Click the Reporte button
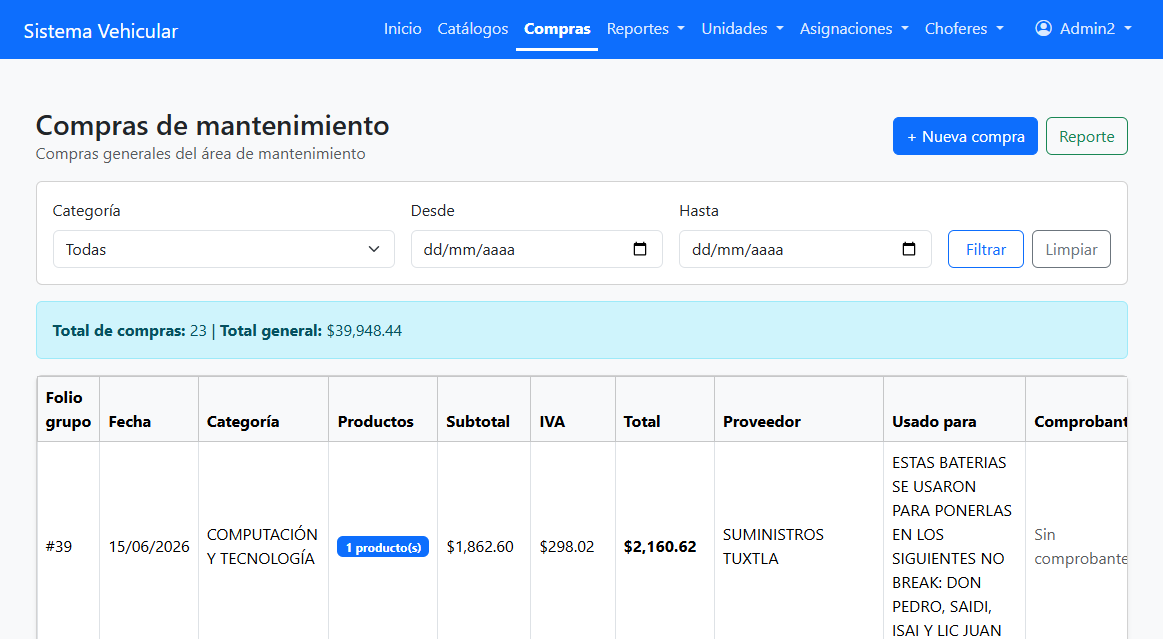 [x=1087, y=136]
